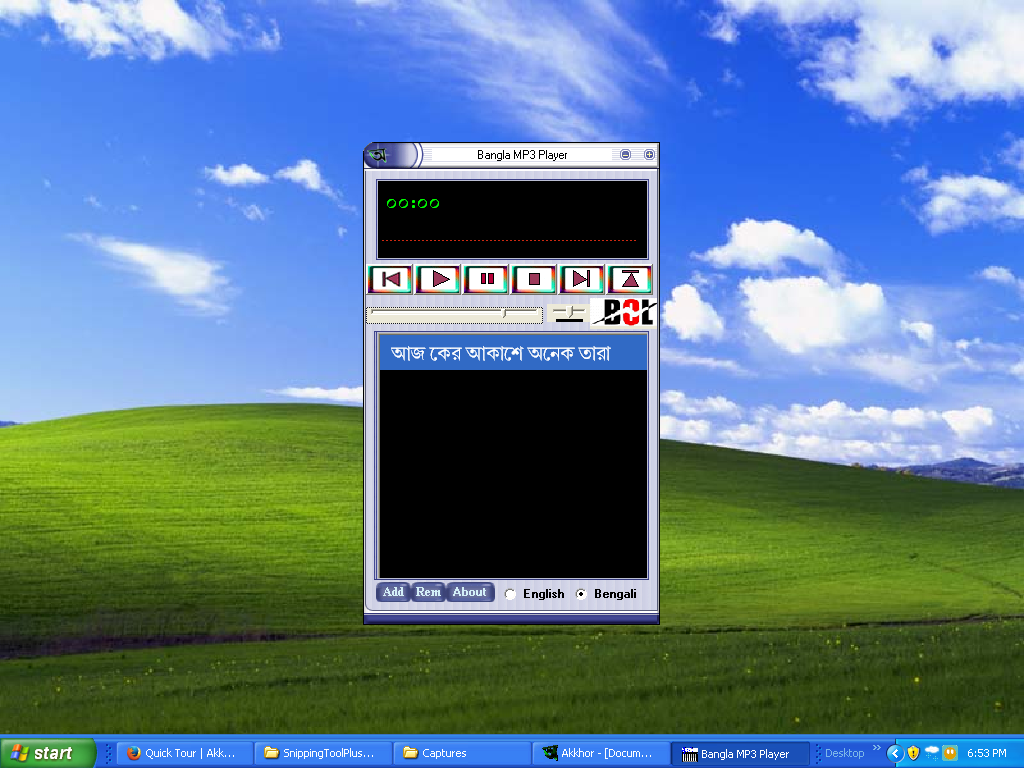
Task: Skip to the next track
Action: [x=582, y=279]
